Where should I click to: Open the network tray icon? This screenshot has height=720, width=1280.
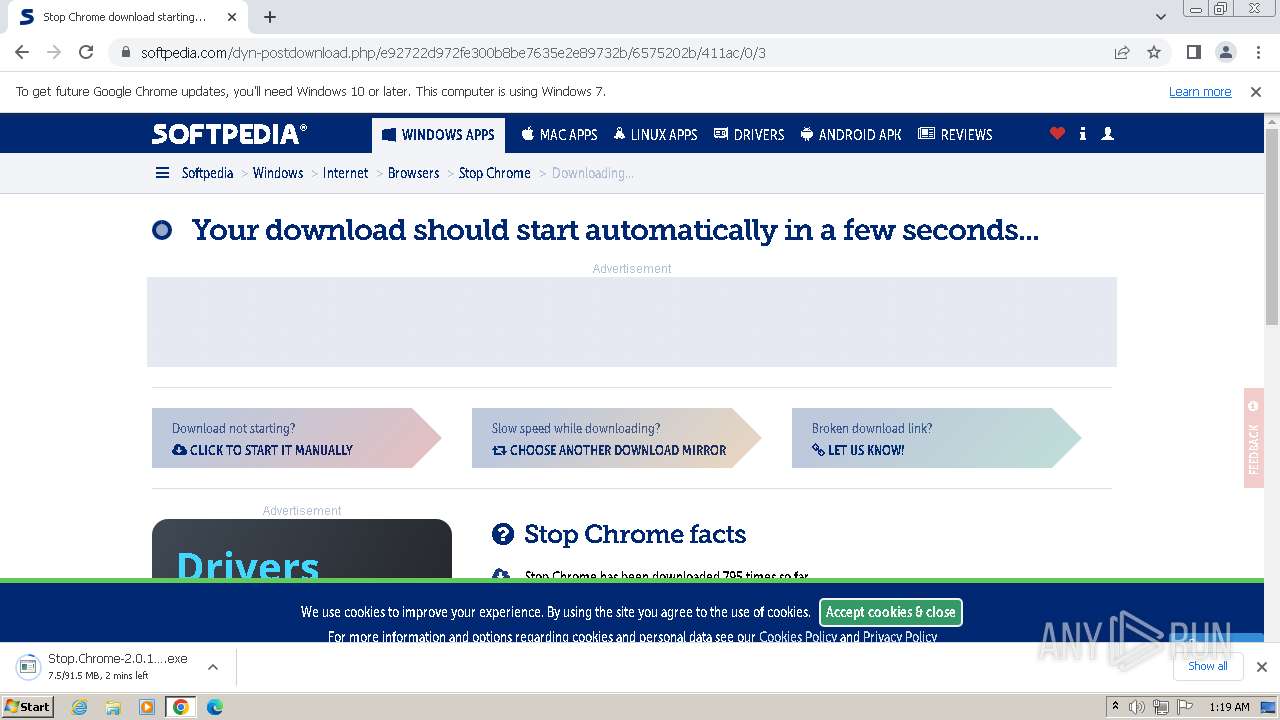(1161, 707)
